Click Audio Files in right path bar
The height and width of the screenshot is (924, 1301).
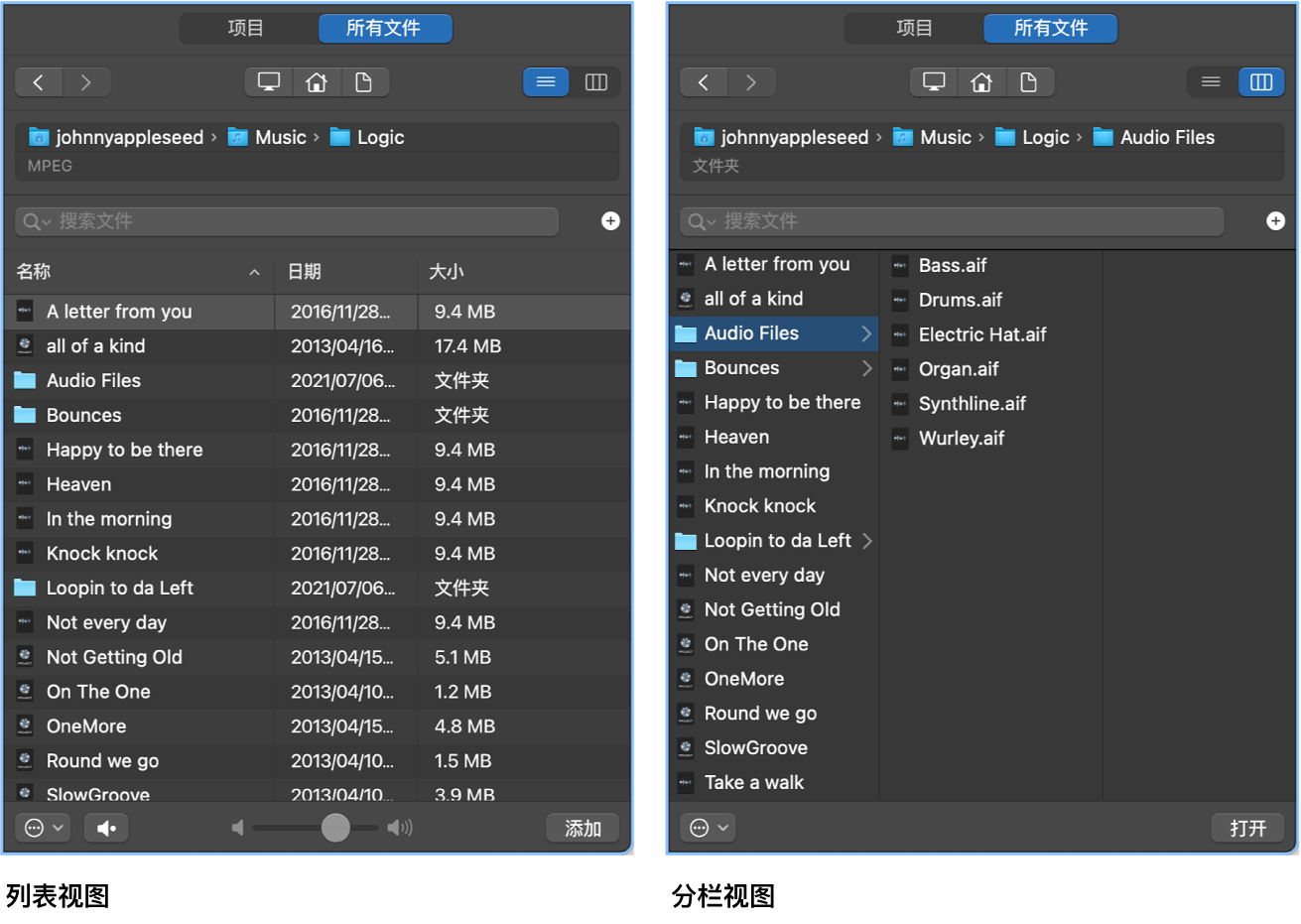(1154, 137)
